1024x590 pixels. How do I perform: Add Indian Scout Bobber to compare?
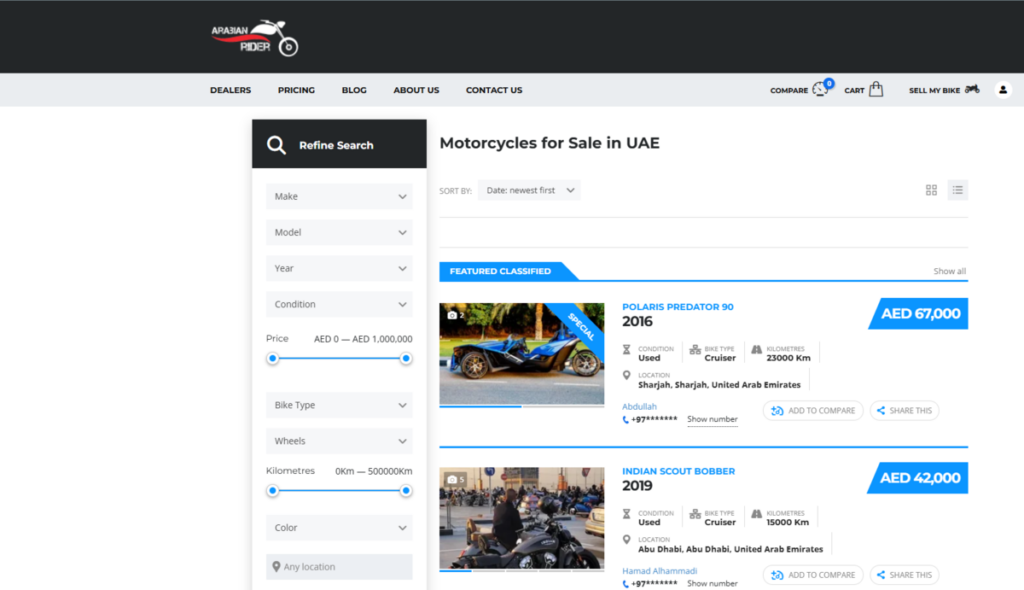point(812,575)
